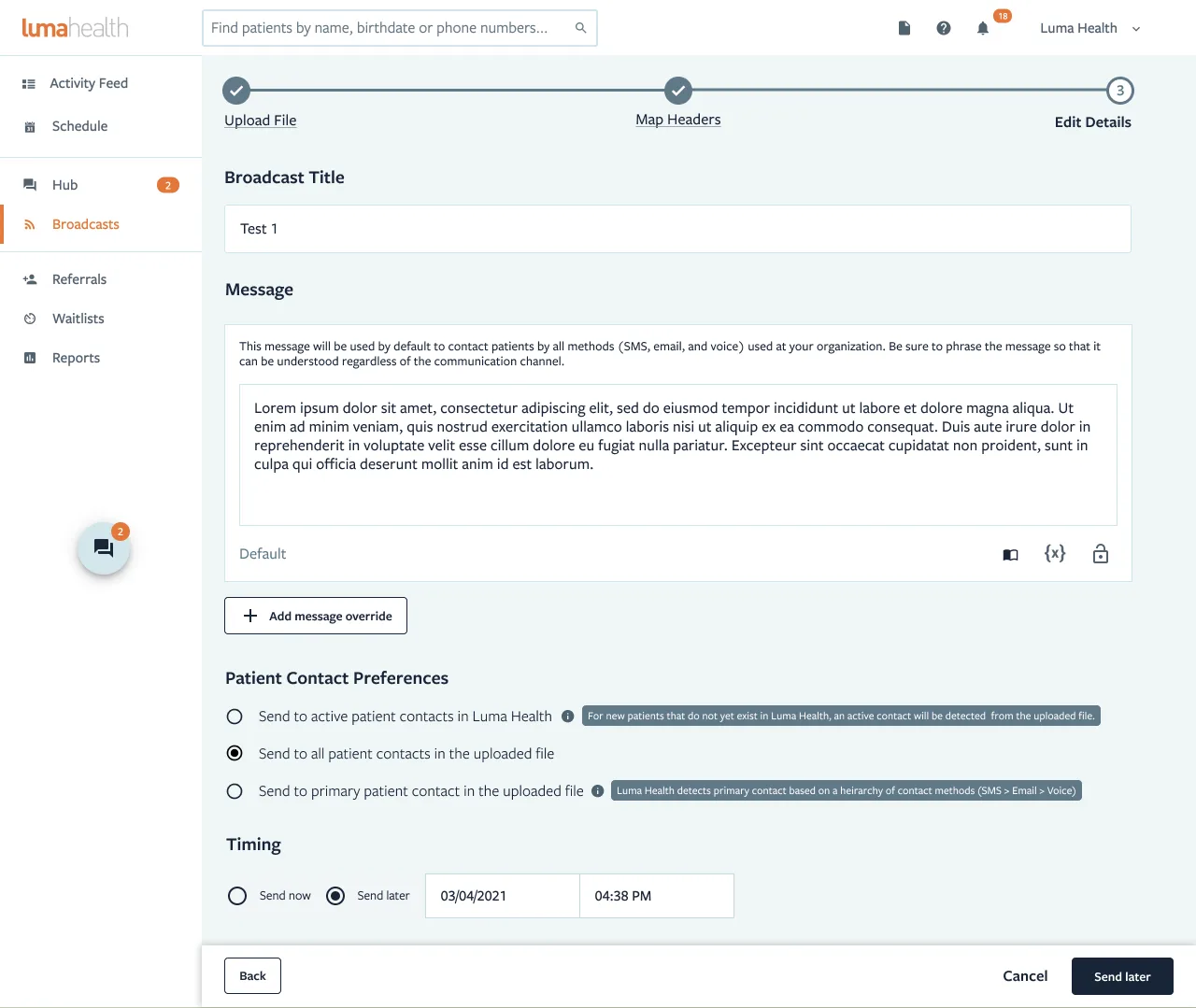
Task: Click the Referrals person-add icon
Action: pyautogui.click(x=30, y=279)
